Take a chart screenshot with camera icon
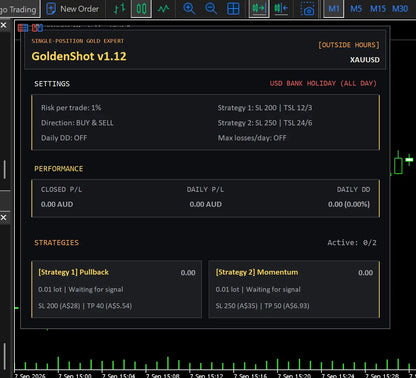The height and width of the screenshot is (378, 416). [307, 9]
